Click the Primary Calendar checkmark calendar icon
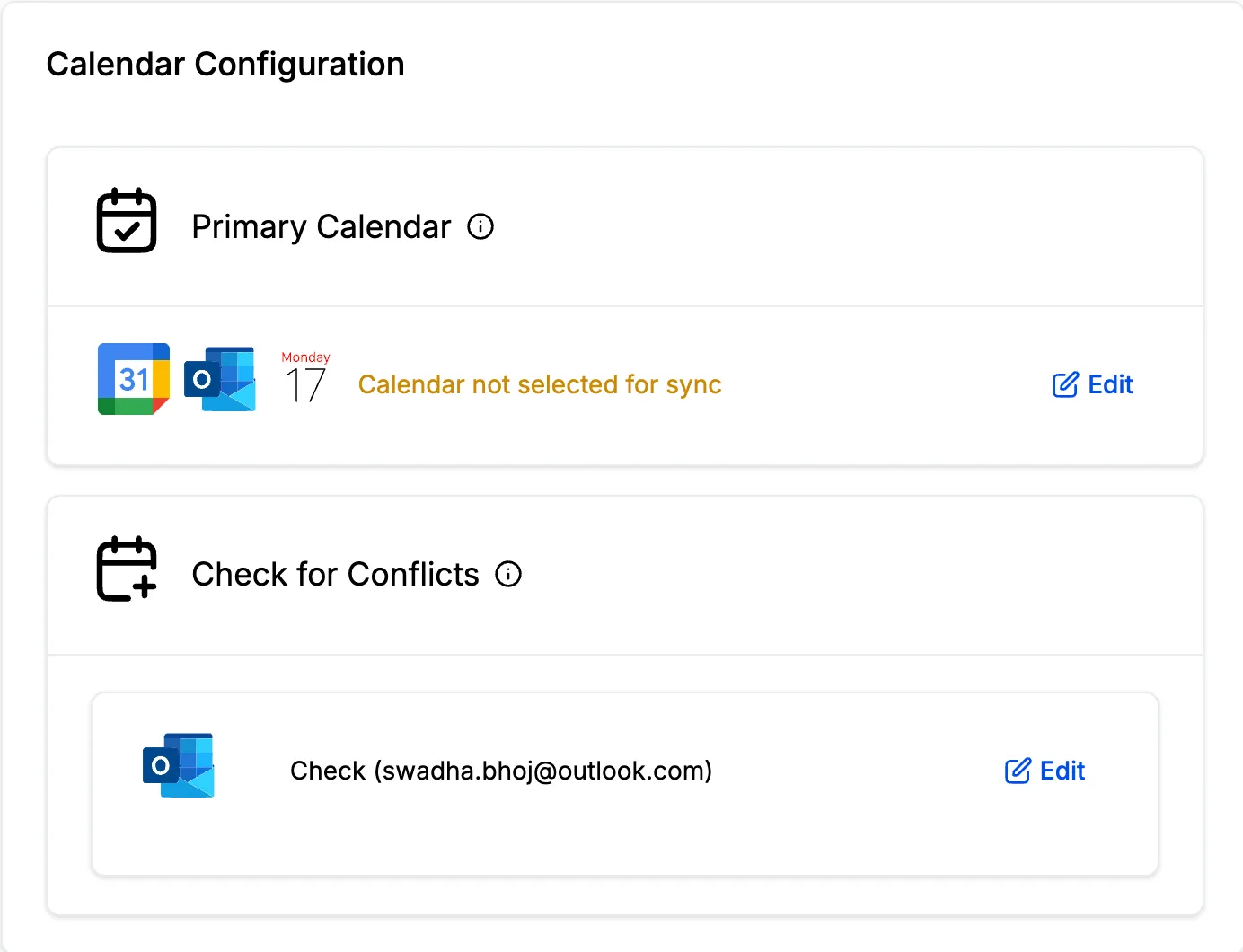The width and height of the screenshot is (1243, 952). pos(127,220)
